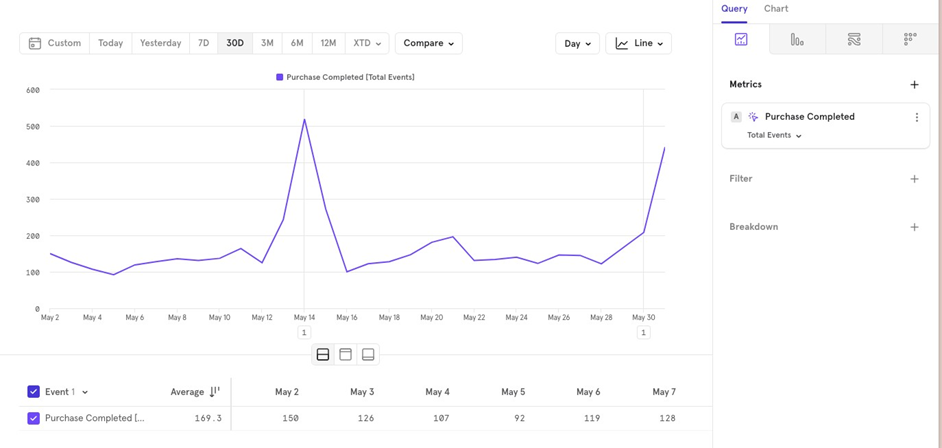Add a breakdown using the plus icon
The height and width of the screenshot is (448, 942).
click(x=914, y=227)
